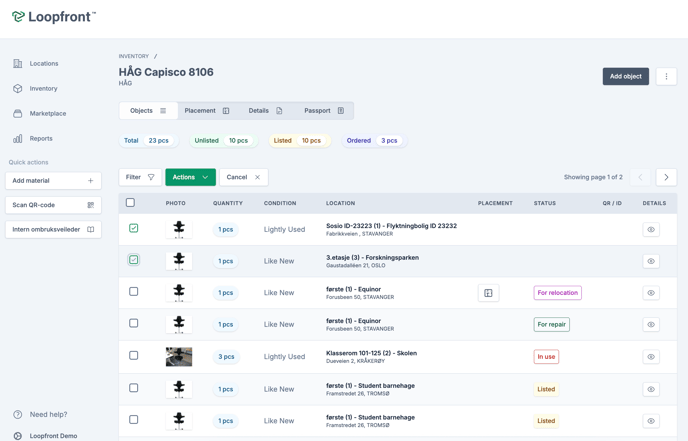
Task: Open Locations from the sidebar
Action: 36,64
